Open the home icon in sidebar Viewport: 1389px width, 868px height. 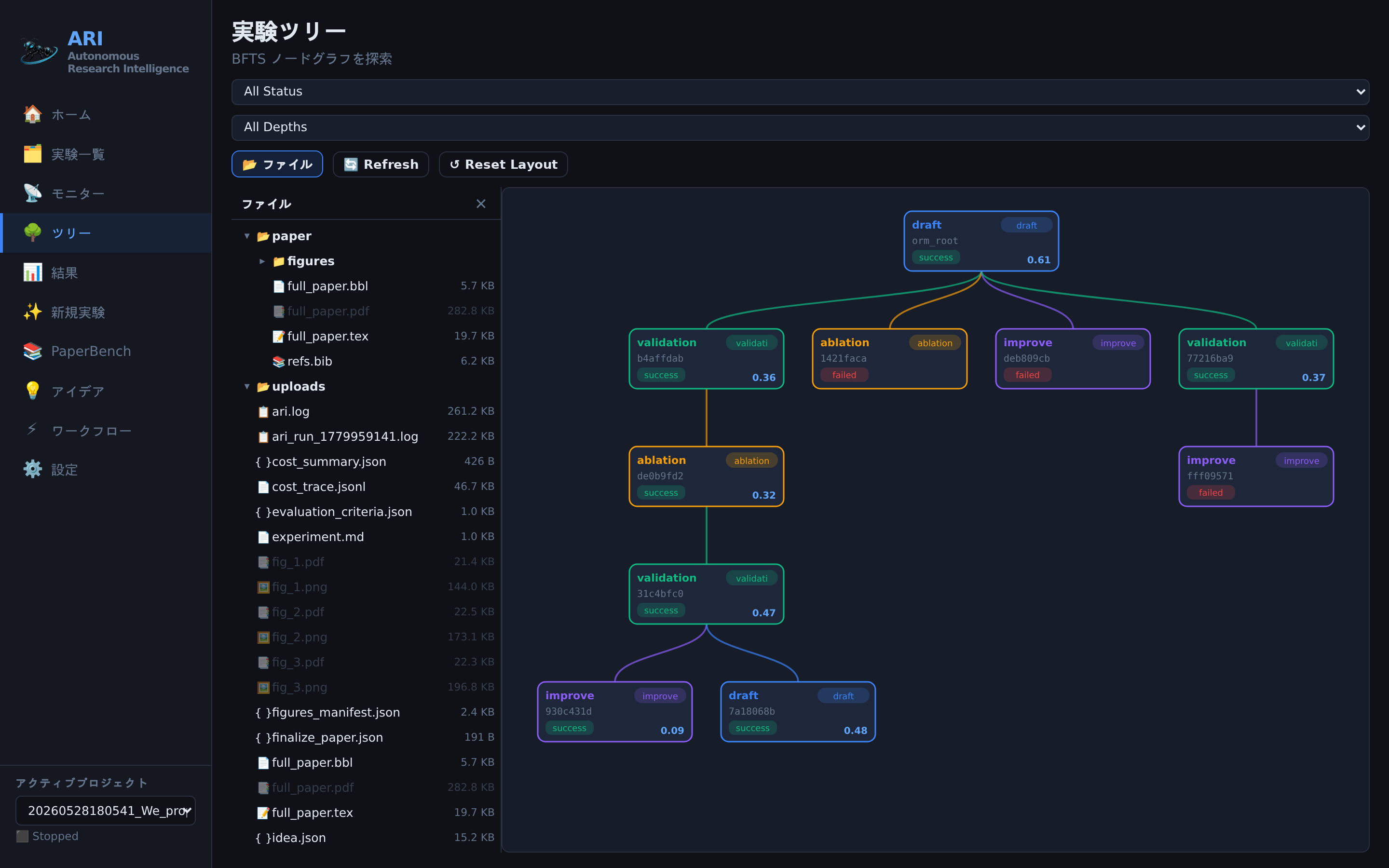(x=33, y=114)
